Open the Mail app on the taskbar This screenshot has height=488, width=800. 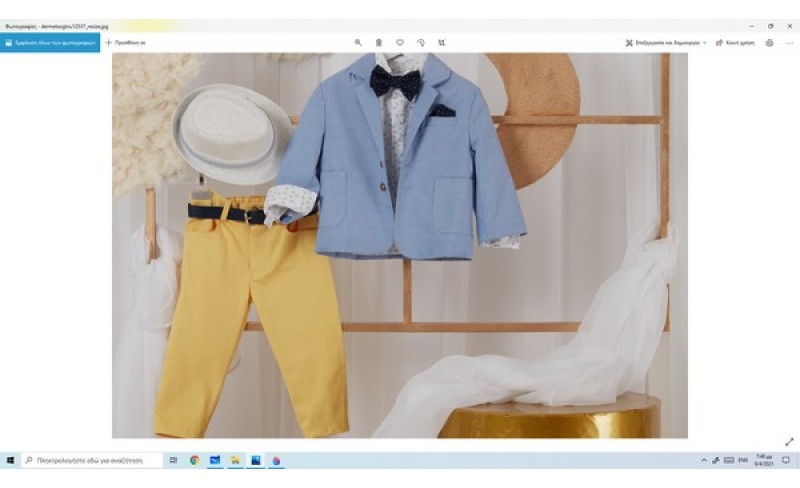click(215, 460)
